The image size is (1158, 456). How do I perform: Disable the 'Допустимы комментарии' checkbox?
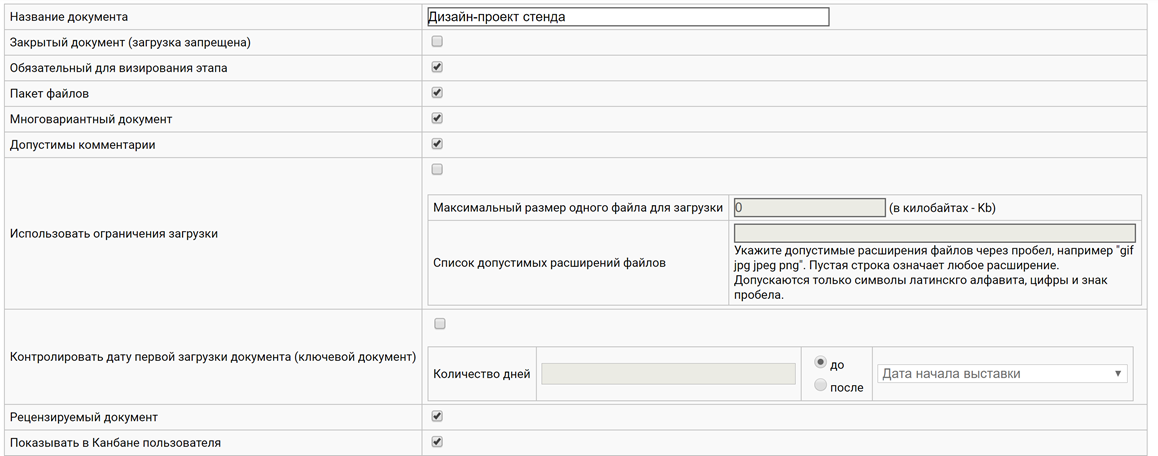[x=437, y=144]
